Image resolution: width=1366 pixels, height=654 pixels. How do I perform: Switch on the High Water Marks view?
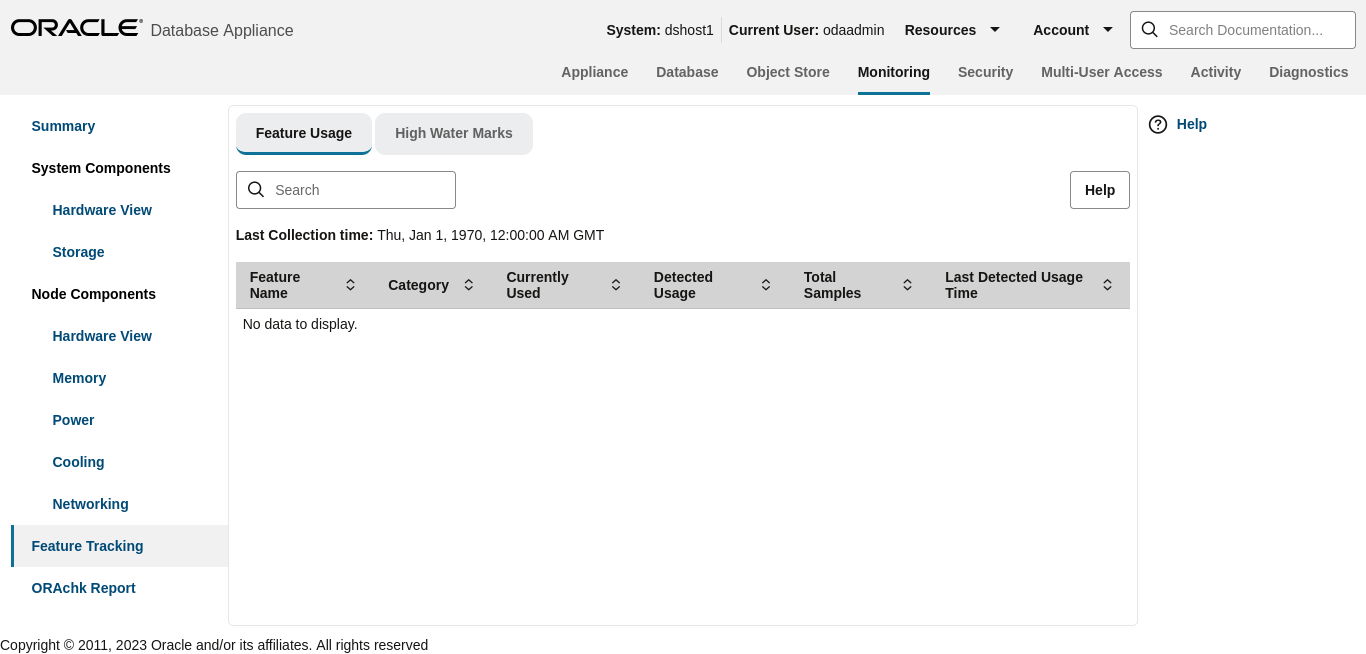coord(453,133)
